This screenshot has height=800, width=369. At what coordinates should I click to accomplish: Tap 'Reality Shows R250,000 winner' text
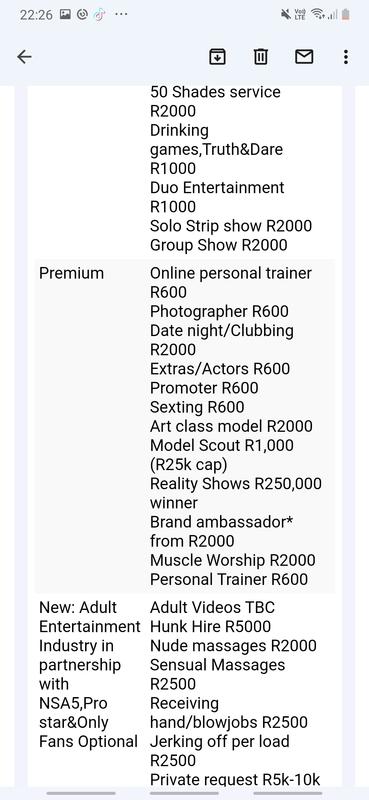[x=236, y=493]
